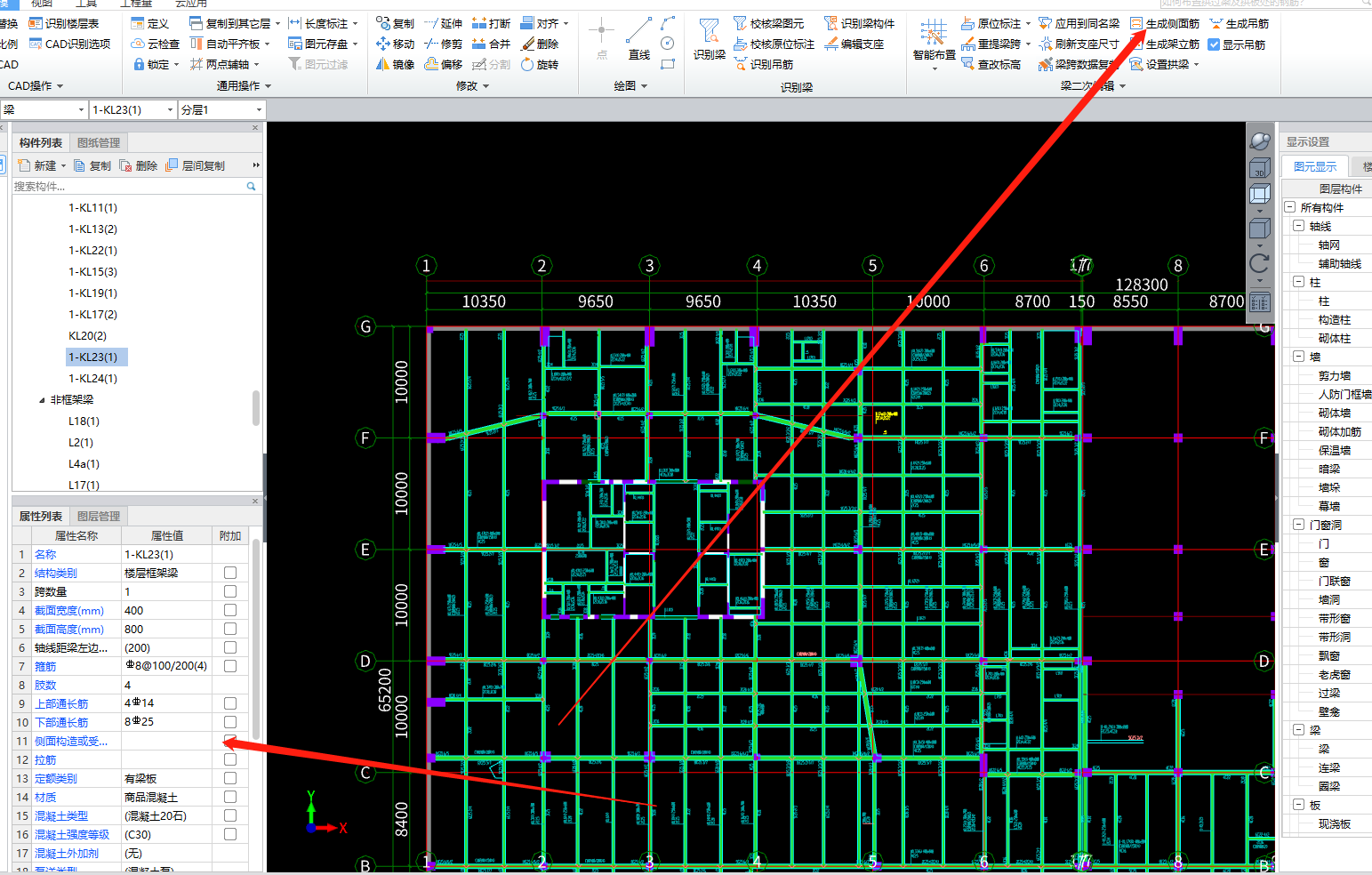This screenshot has height=875, width=1372.
Task: Expand the 智能布置 dropdown arrow
Action: [934, 68]
